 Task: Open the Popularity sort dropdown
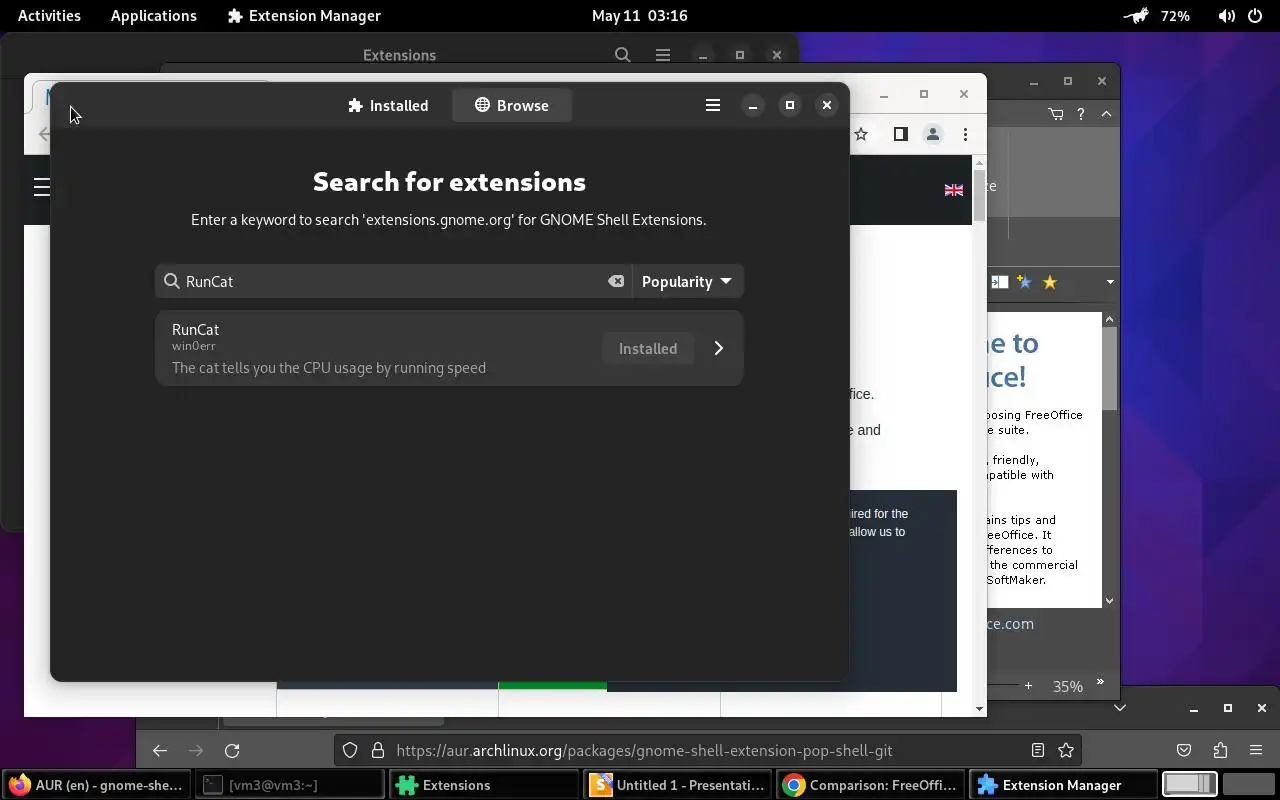(686, 281)
